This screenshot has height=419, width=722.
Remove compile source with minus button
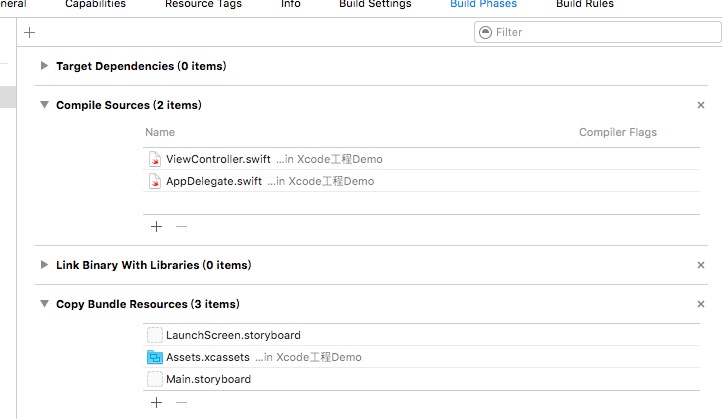click(181, 226)
